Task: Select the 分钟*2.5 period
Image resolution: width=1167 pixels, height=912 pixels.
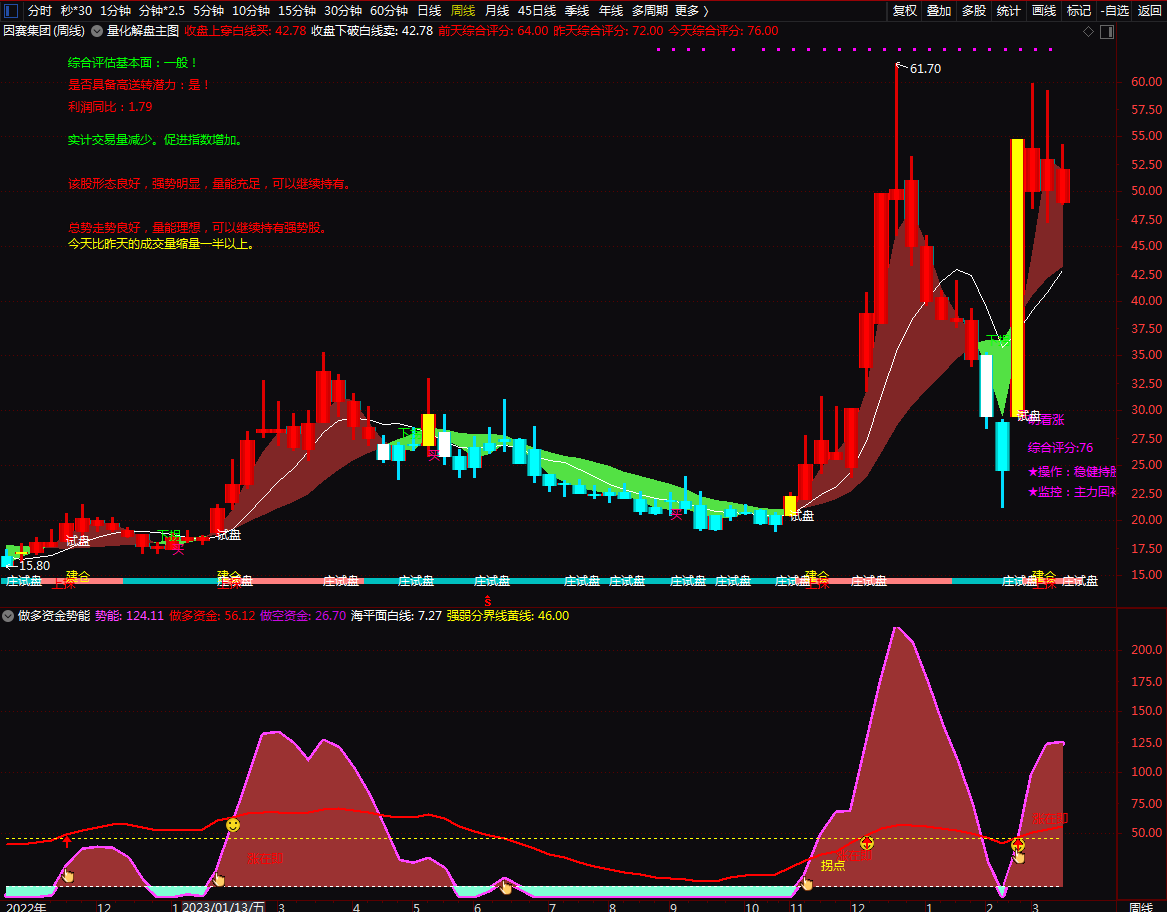Action: 162,10
